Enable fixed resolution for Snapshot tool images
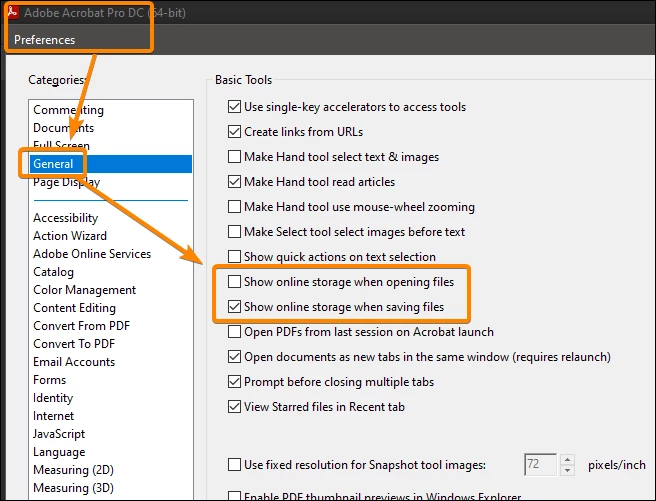 (x=234, y=465)
